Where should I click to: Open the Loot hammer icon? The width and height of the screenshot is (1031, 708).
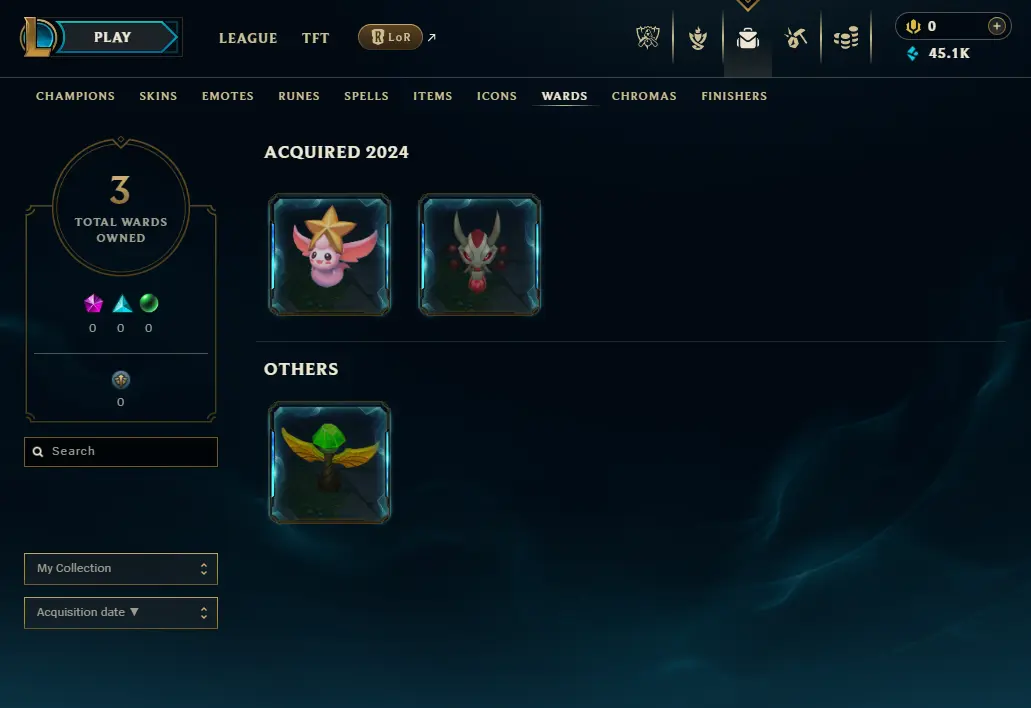tap(796, 38)
